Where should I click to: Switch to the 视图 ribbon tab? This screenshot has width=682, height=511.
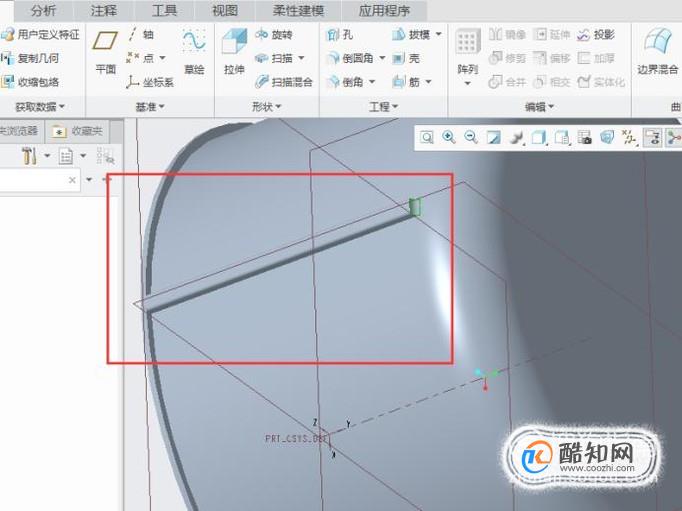(x=224, y=11)
